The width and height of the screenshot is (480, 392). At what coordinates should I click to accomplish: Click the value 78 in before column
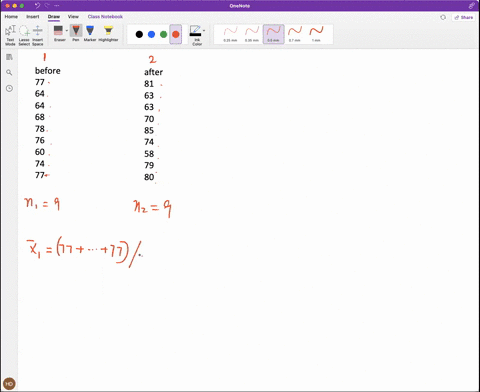(40, 129)
